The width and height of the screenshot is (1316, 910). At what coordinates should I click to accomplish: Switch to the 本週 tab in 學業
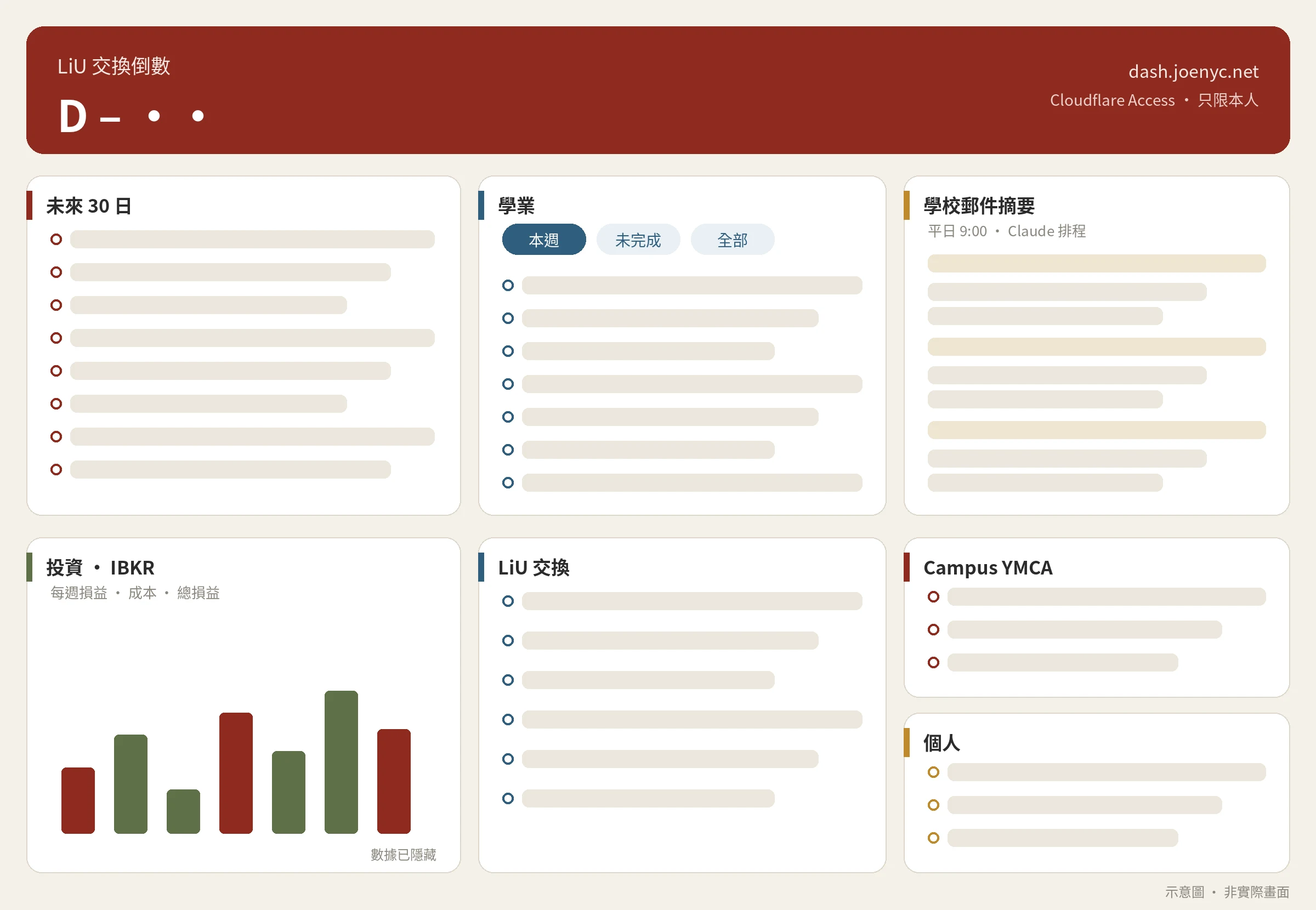click(x=543, y=240)
